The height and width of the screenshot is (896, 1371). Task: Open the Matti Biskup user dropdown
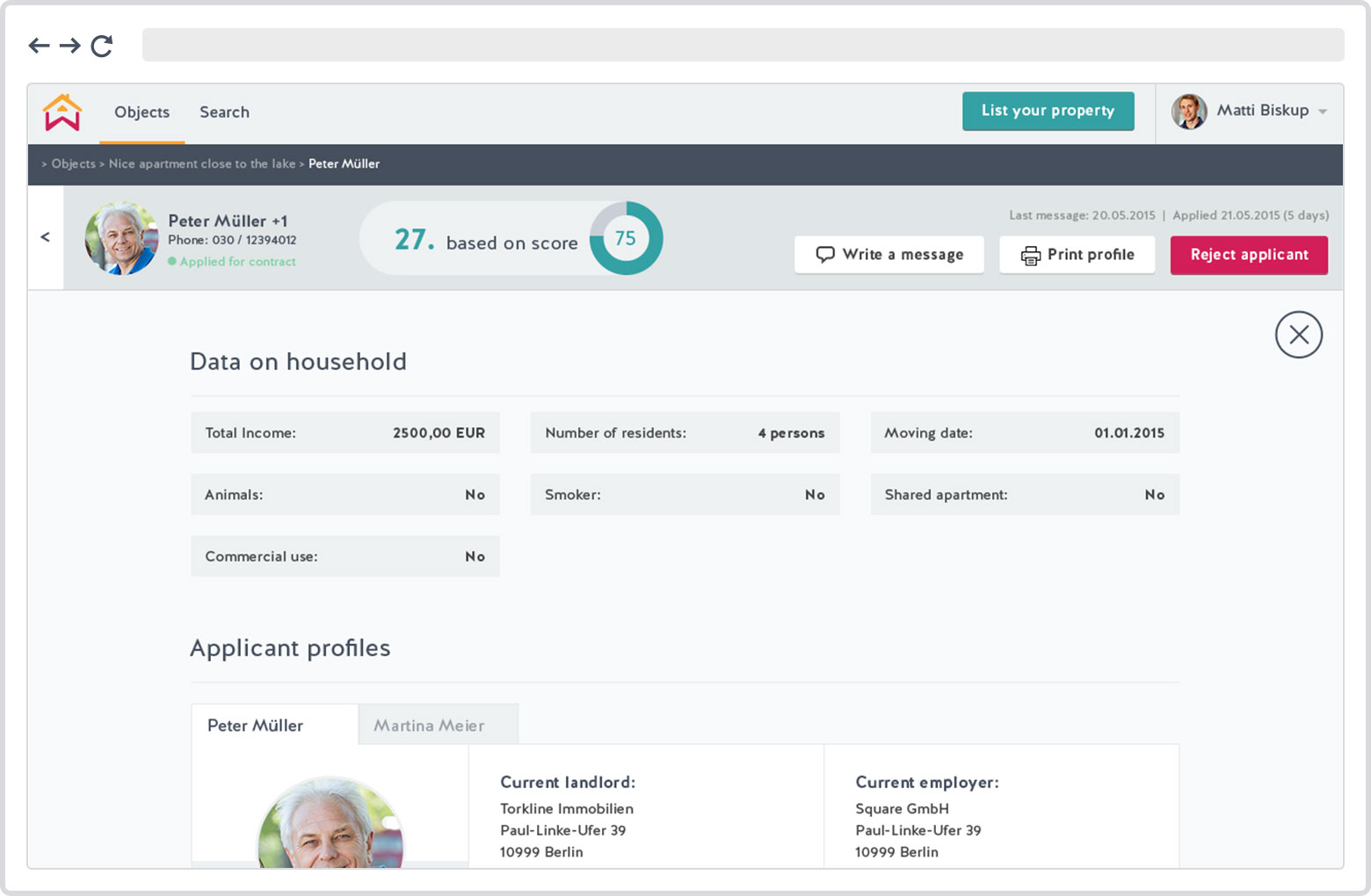pyautogui.click(x=1322, y=112)
